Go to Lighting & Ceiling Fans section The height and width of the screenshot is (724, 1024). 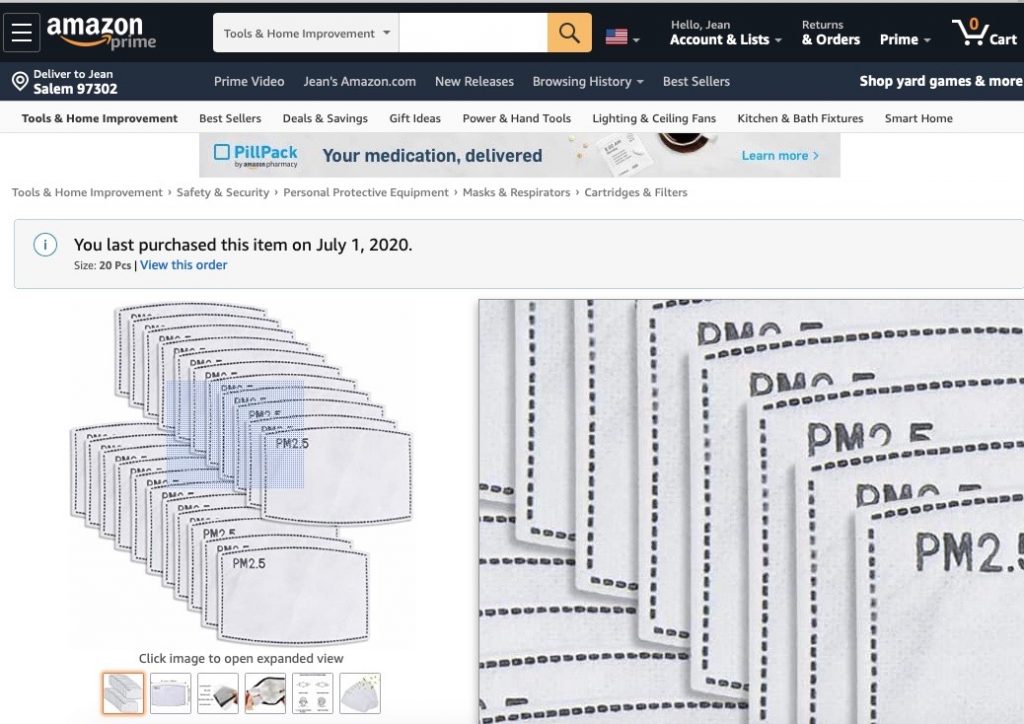pos(654,118)
